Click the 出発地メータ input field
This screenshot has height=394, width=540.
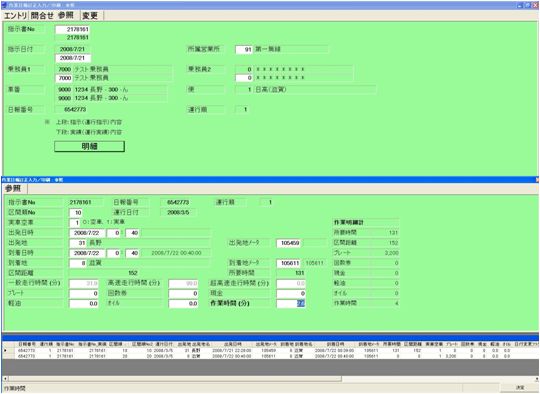tap(290, 243)
